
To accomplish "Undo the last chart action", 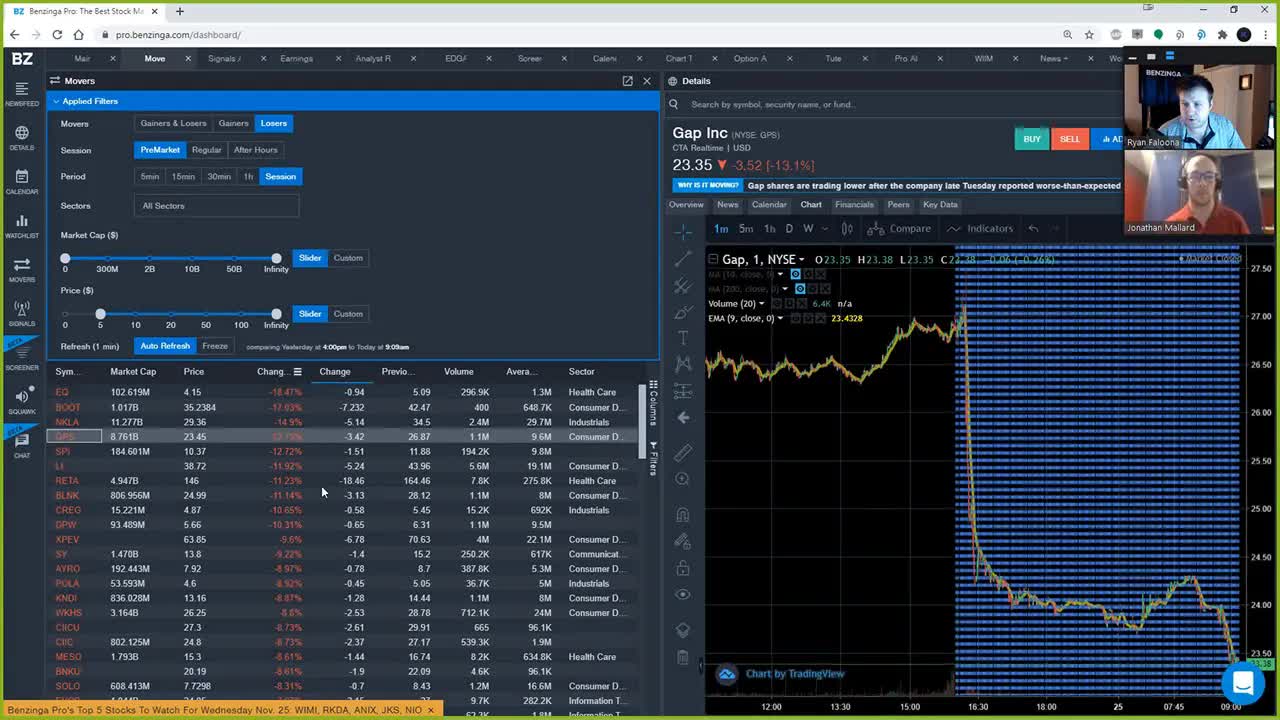I will pos(1033,229).
